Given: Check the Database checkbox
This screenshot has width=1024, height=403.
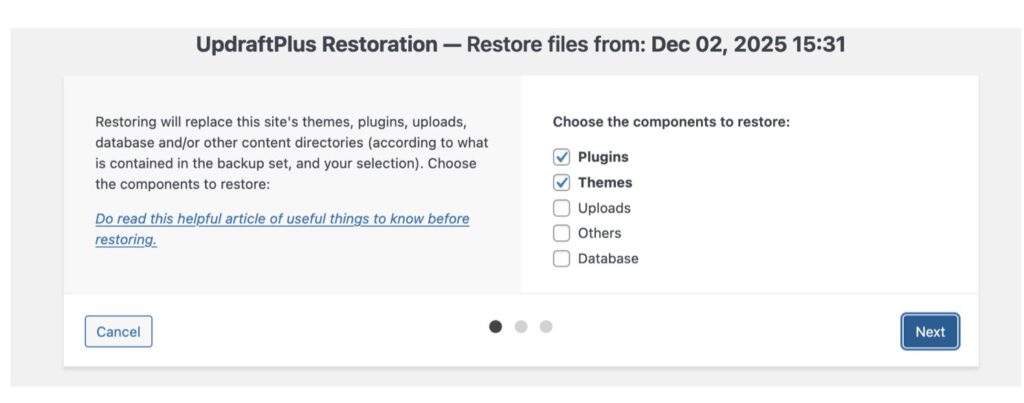Looking at the screenshot, I should 562,258.
